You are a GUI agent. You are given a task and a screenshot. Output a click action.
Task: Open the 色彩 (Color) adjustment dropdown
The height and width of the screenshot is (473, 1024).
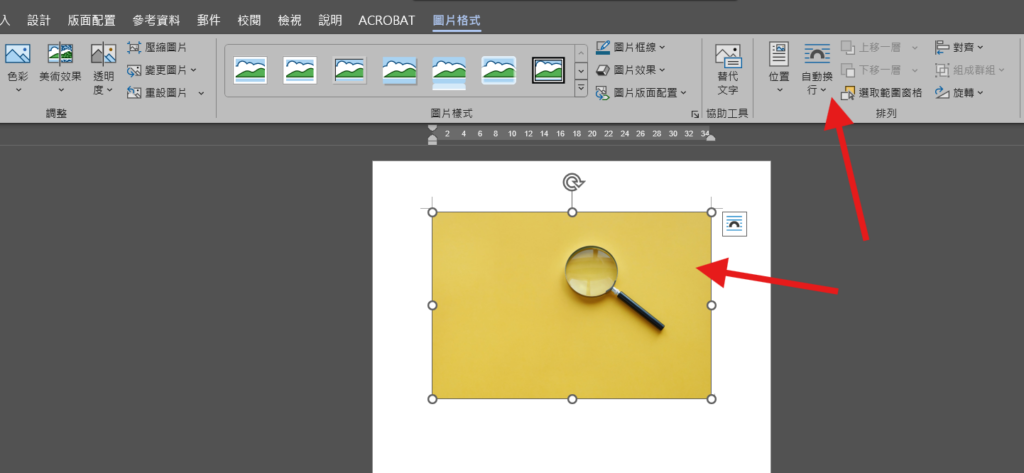point(17,66)
